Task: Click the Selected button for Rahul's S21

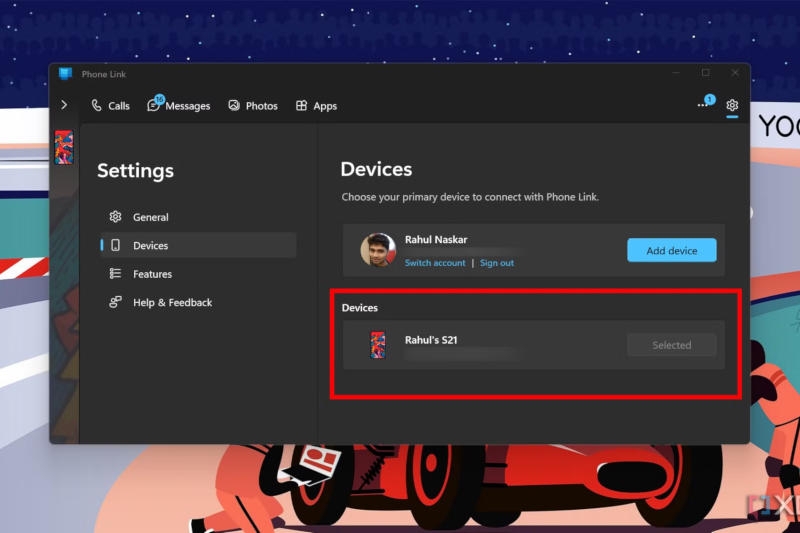Action: [x=671, y=345]
